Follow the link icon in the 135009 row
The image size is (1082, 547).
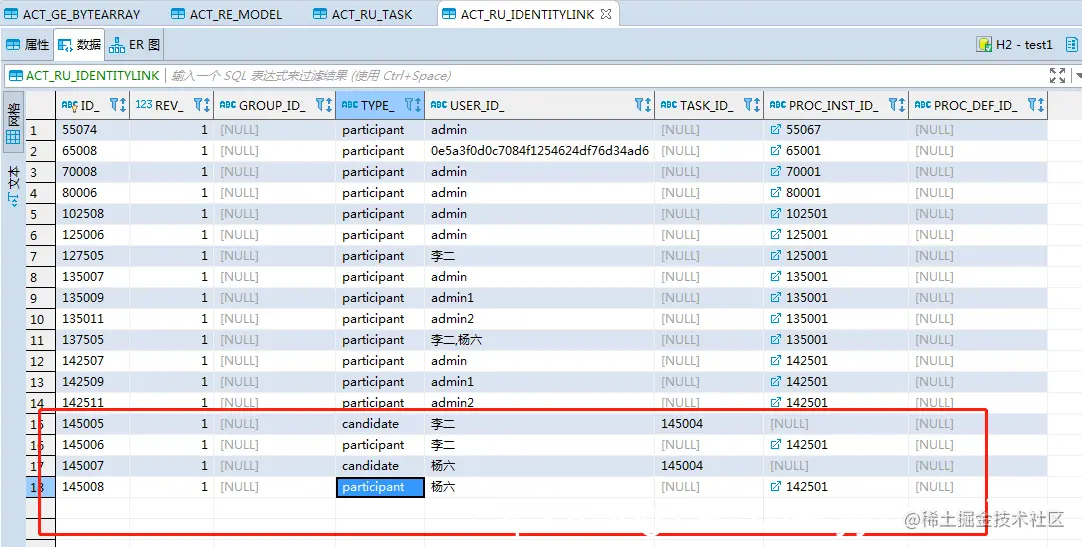click(x=776, y=298)
